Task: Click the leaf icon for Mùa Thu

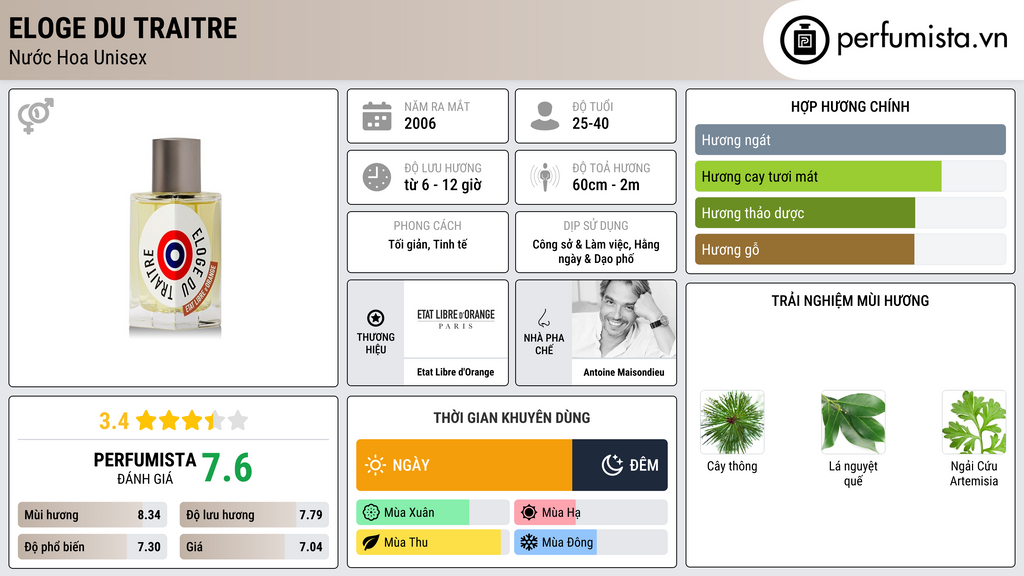Action: (371, 542)
